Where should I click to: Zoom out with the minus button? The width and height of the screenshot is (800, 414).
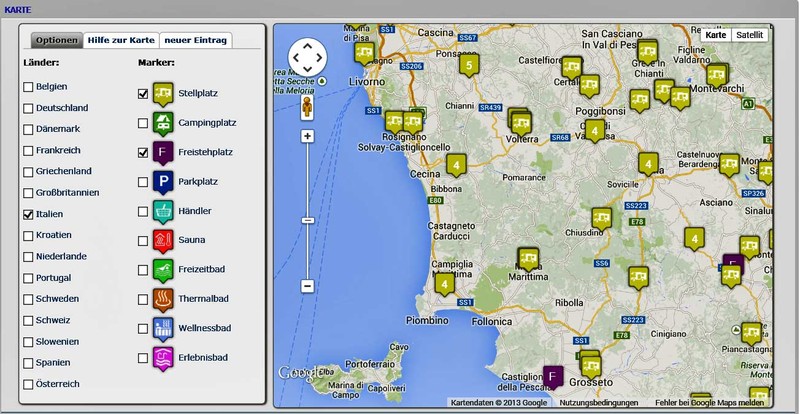click(x=307, y=286)
